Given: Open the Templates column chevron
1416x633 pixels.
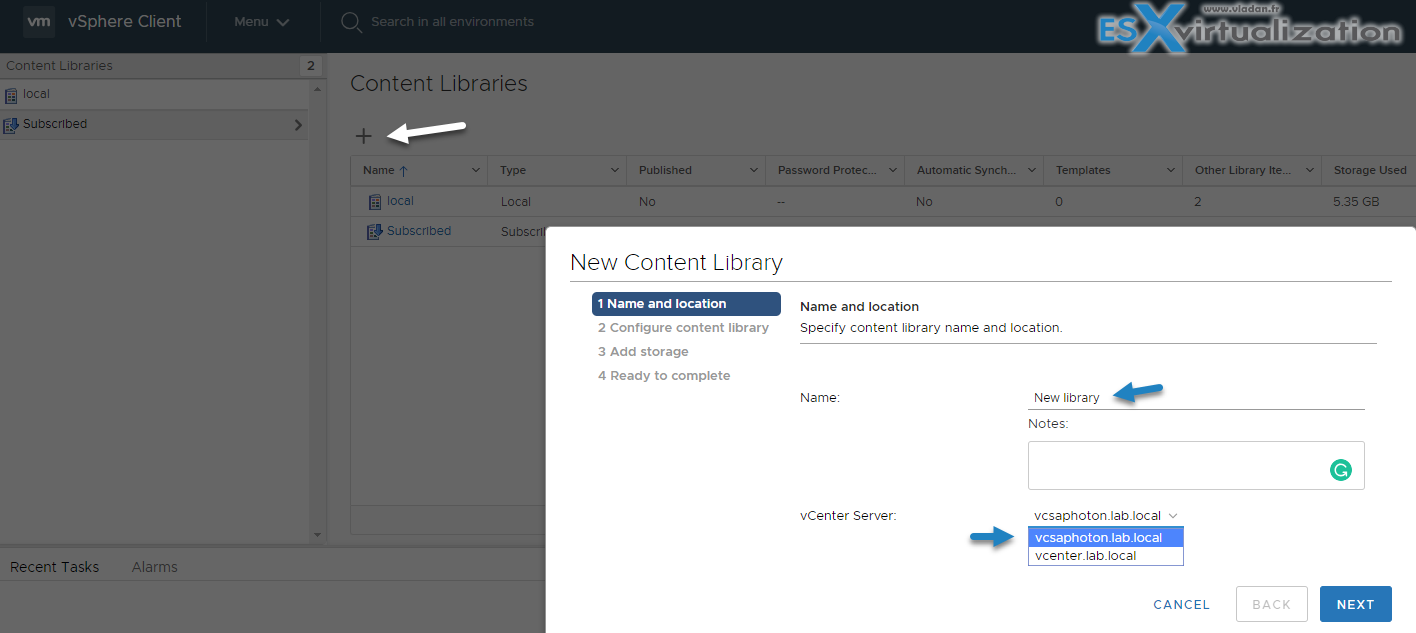Looking at the screenshot, I should coord(1170,171).
